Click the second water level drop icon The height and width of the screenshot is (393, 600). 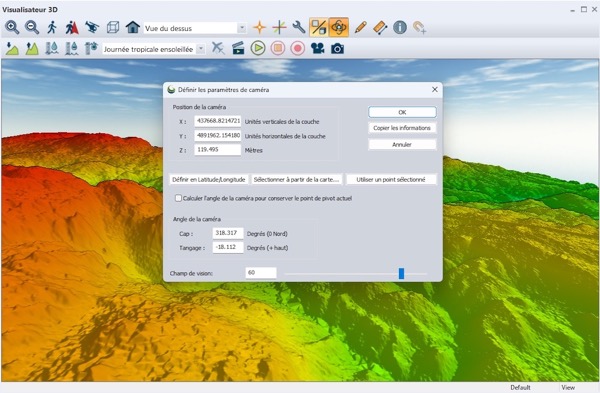72,49
